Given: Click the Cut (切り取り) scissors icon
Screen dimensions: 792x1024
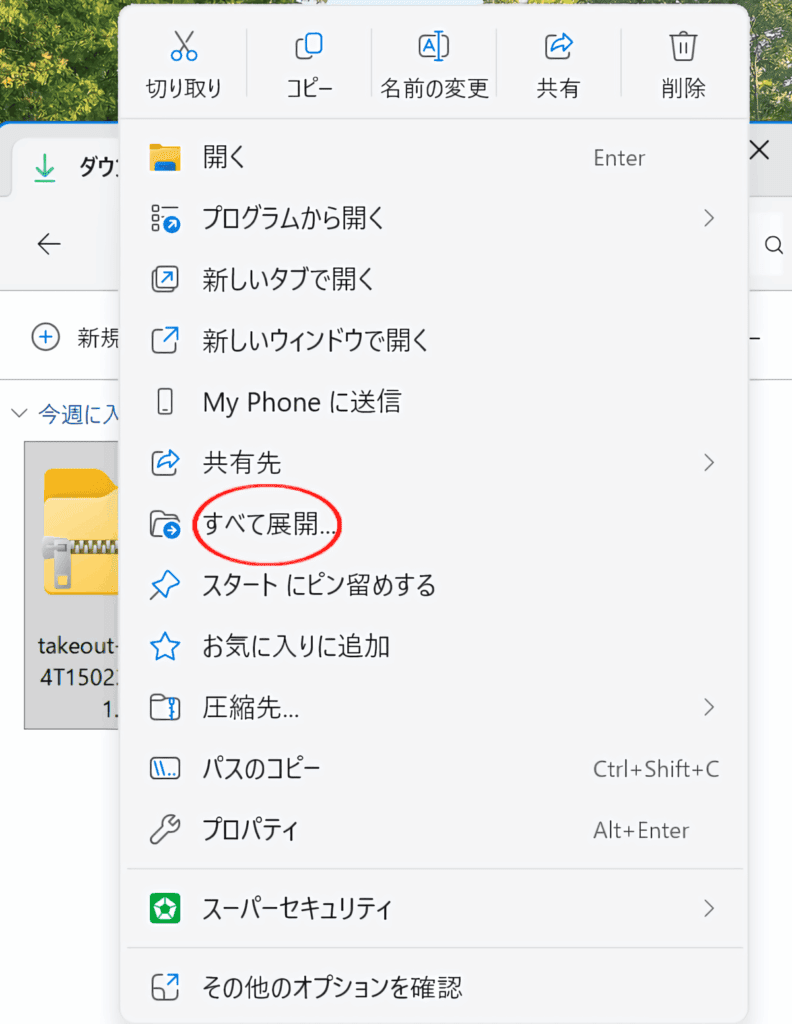Looking at the screenshot, I should [x=183, y=46].
